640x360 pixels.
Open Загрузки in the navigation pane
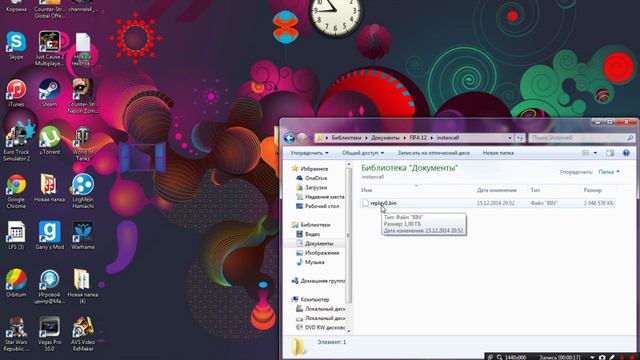[x=312, y=187]
